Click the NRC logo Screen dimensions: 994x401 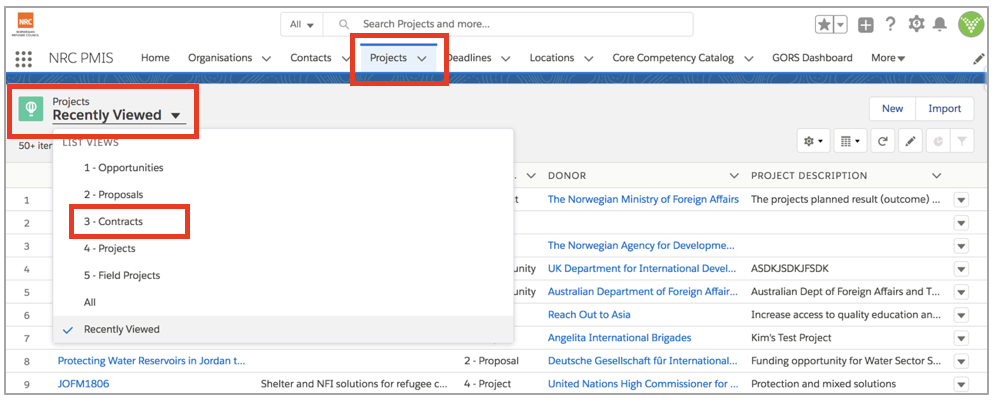[26, 23]
